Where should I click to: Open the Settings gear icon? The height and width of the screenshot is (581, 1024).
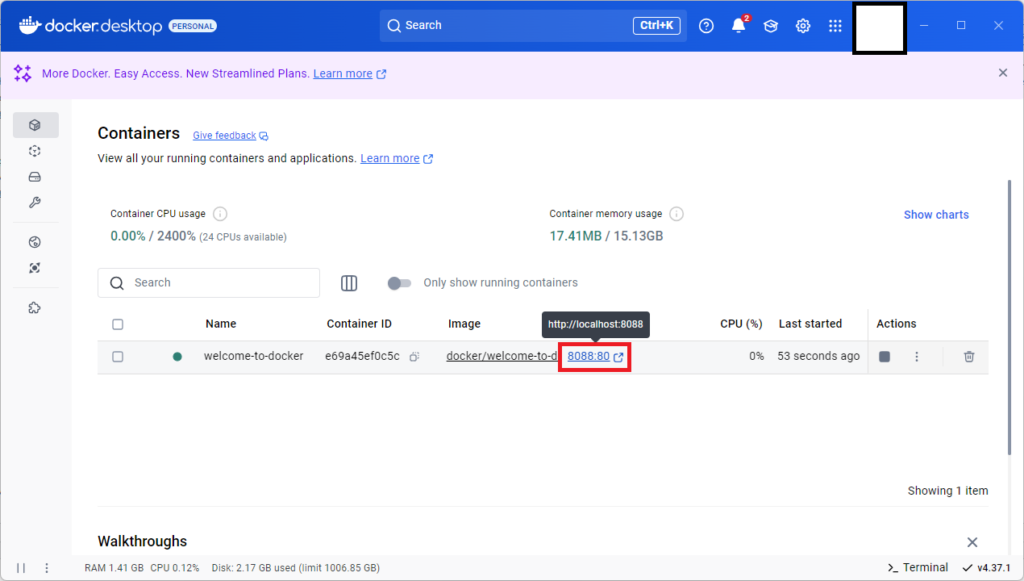click(x=803, y=26)
